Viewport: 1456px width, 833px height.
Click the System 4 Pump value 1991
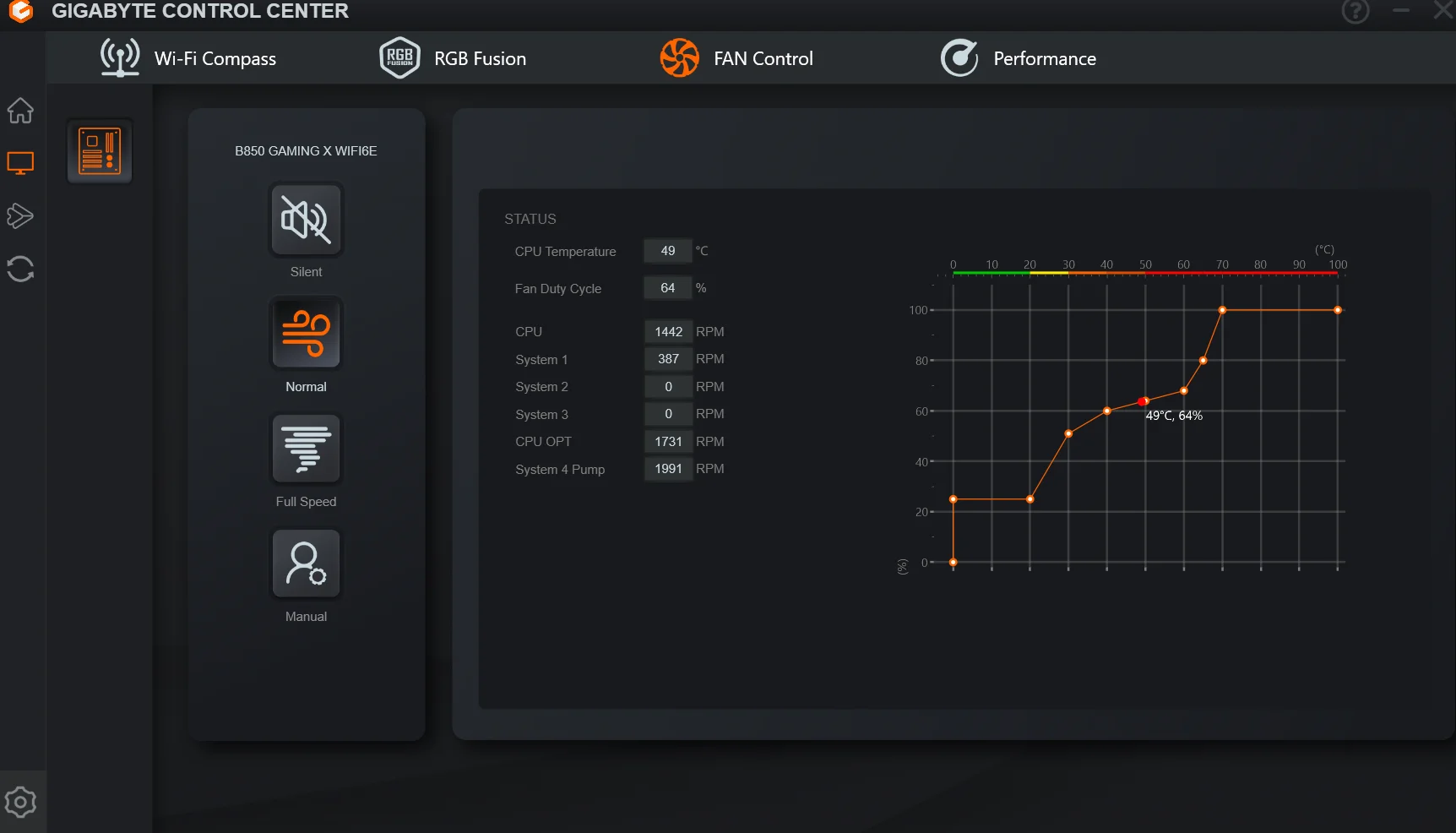coord(668,469)
